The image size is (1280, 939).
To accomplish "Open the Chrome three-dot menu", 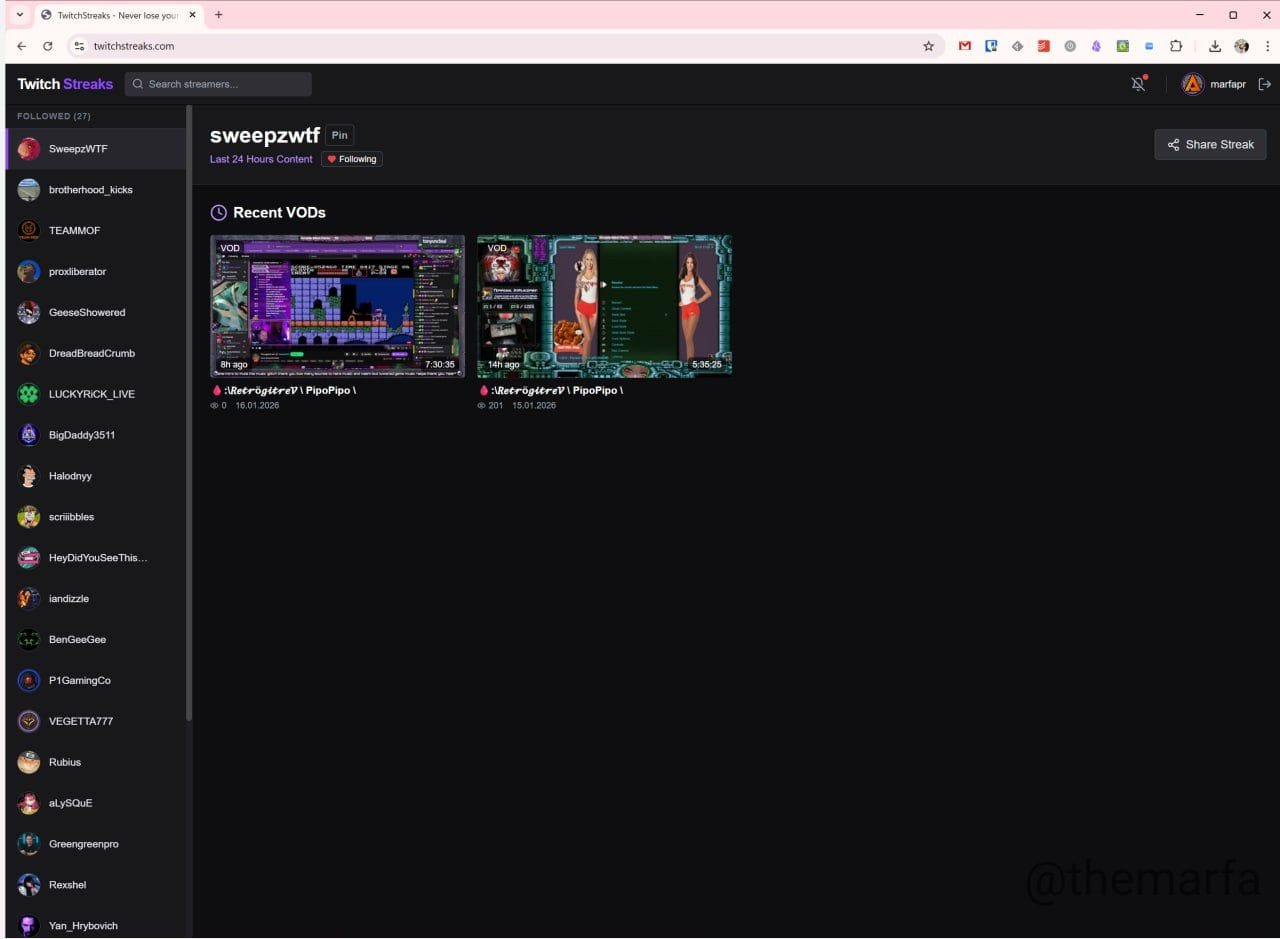I will tap(1267, 46).
